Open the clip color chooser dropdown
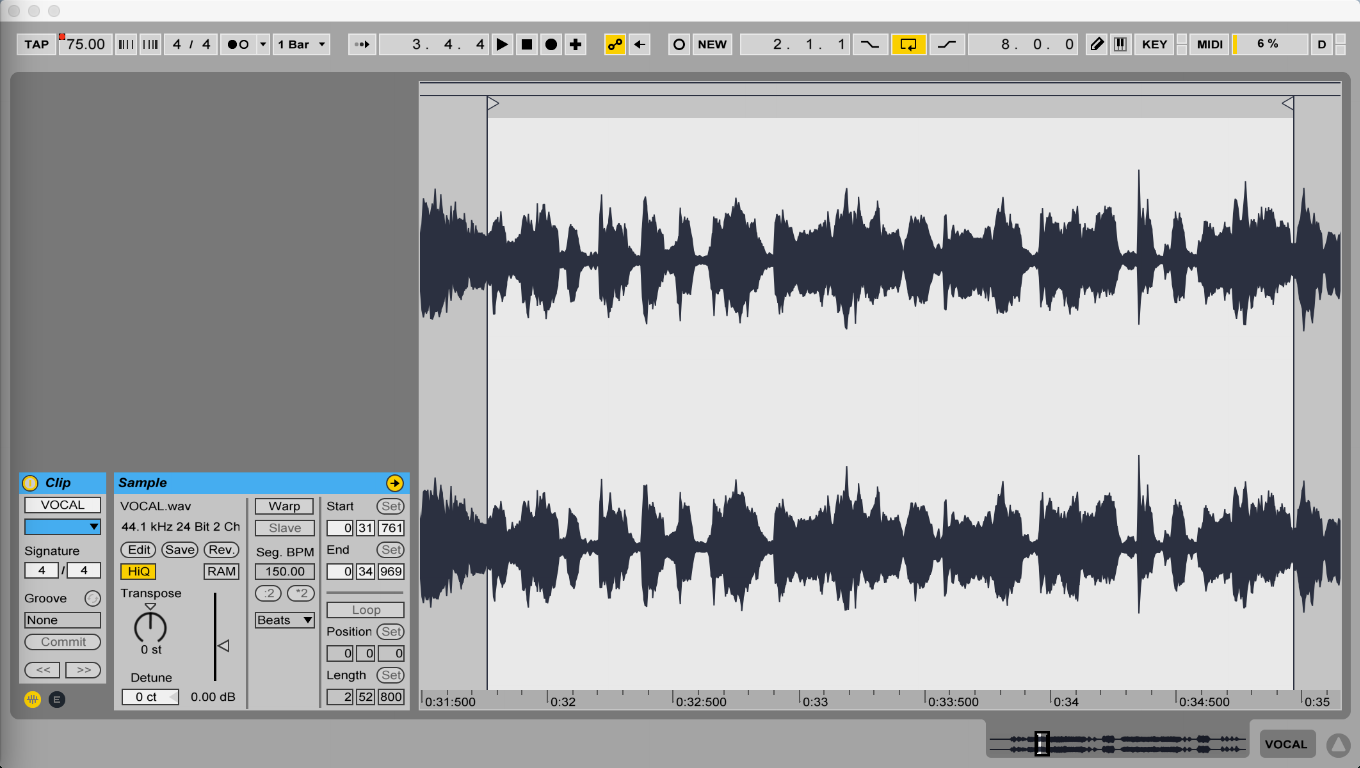 tap(62, 527)
